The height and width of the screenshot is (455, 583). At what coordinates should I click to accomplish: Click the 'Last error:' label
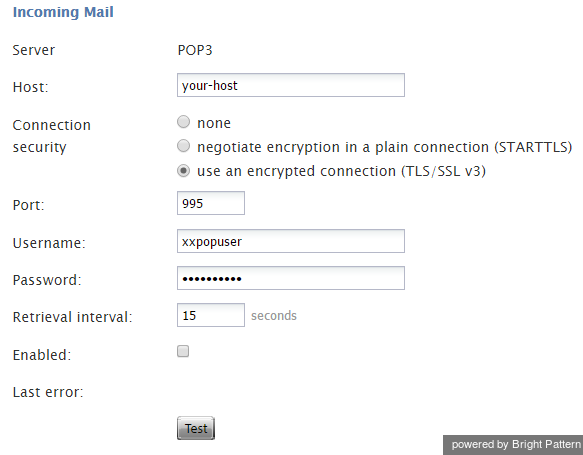(48, 392)
